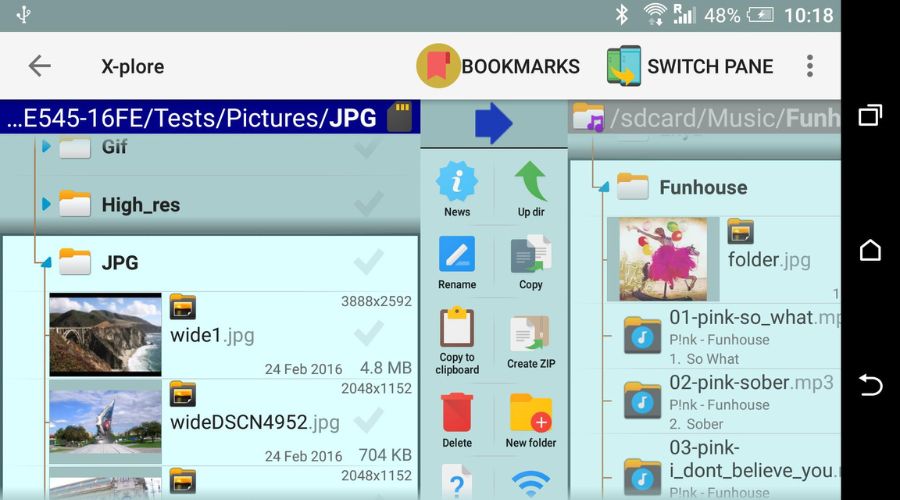Mark the Gif folder checkmark

pyautogui.click(x=368, y=147)
